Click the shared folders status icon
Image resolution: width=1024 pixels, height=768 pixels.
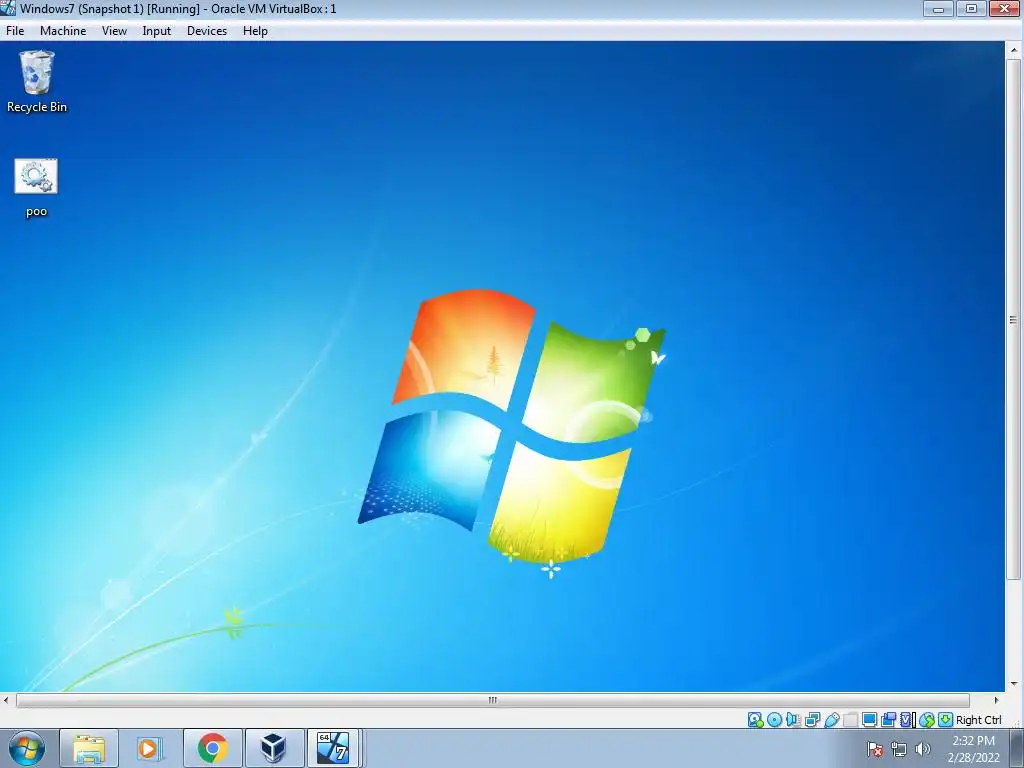tap(850, 720)
